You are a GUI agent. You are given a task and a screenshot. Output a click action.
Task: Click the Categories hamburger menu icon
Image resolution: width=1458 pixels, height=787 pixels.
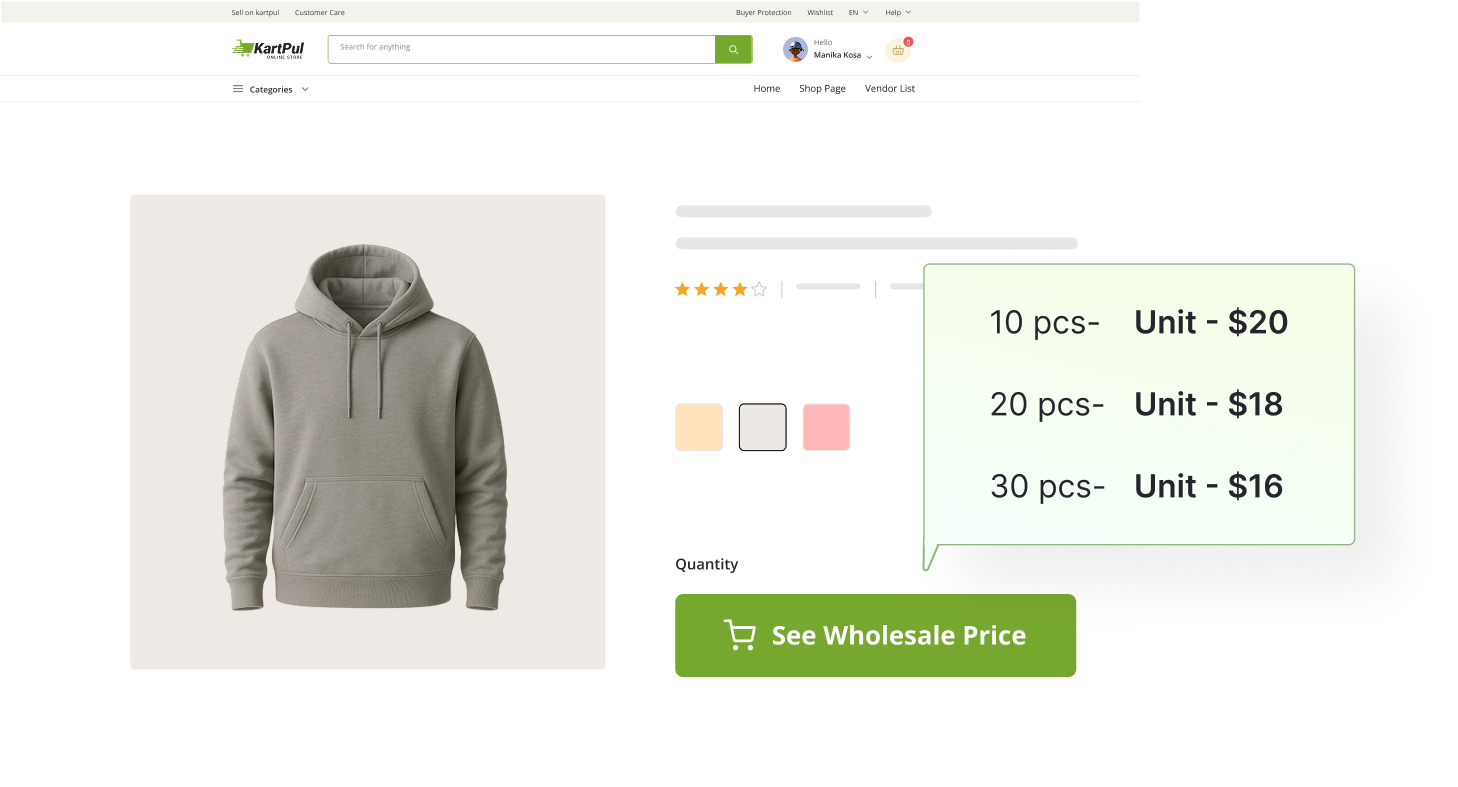[x=238, y=89]
